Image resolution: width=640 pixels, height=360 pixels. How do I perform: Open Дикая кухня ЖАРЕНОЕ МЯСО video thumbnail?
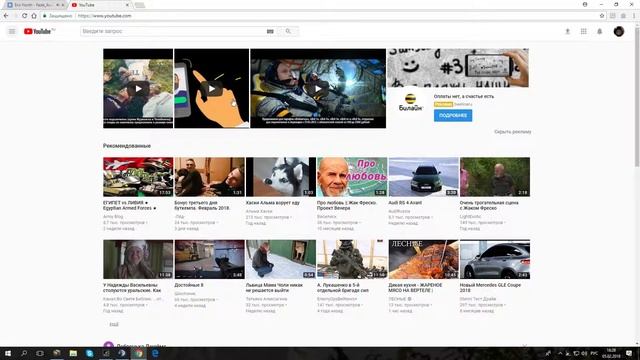(x=424, y=259)
